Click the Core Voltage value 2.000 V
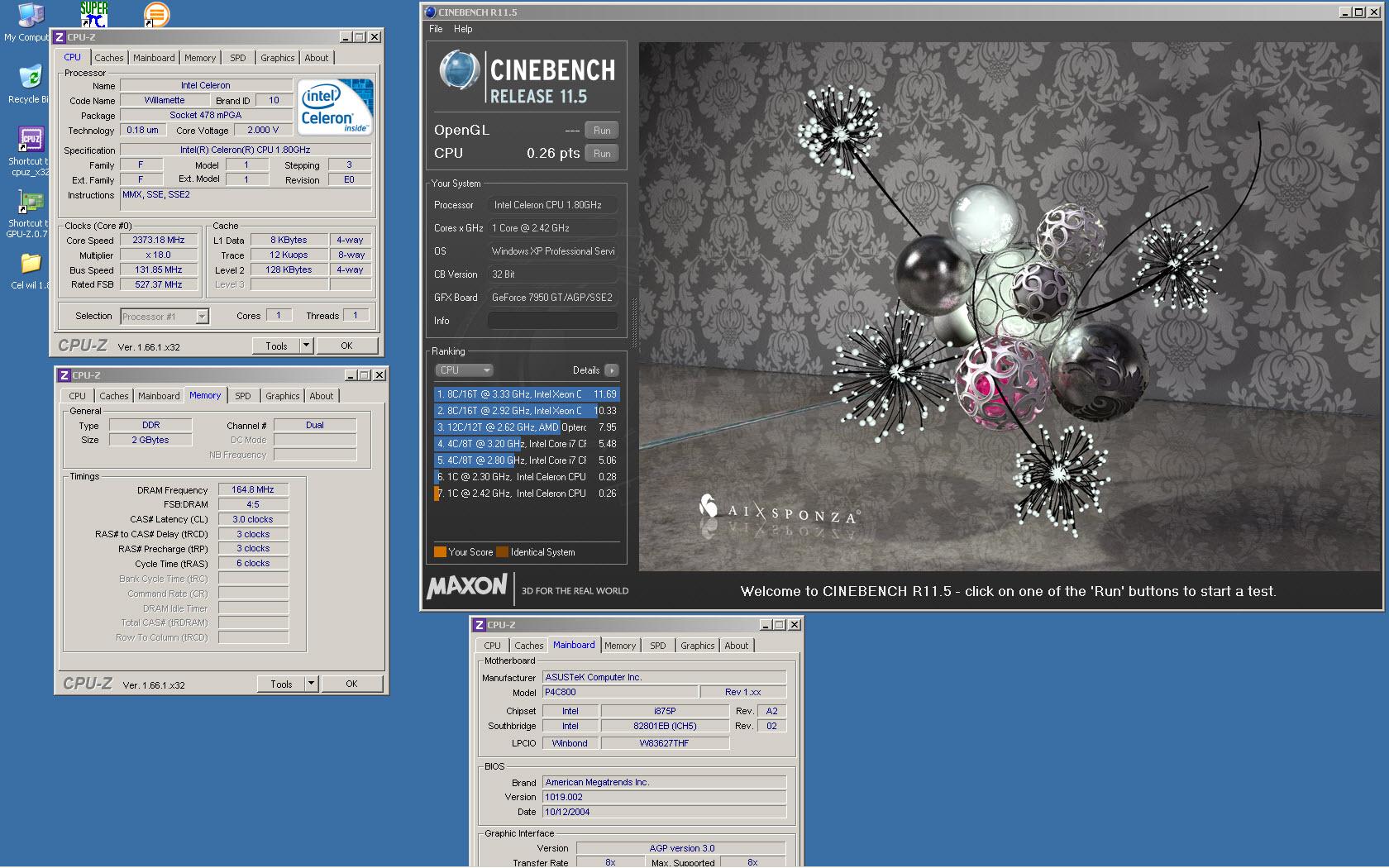This screenshot has width=1389, height=868. 263,130
